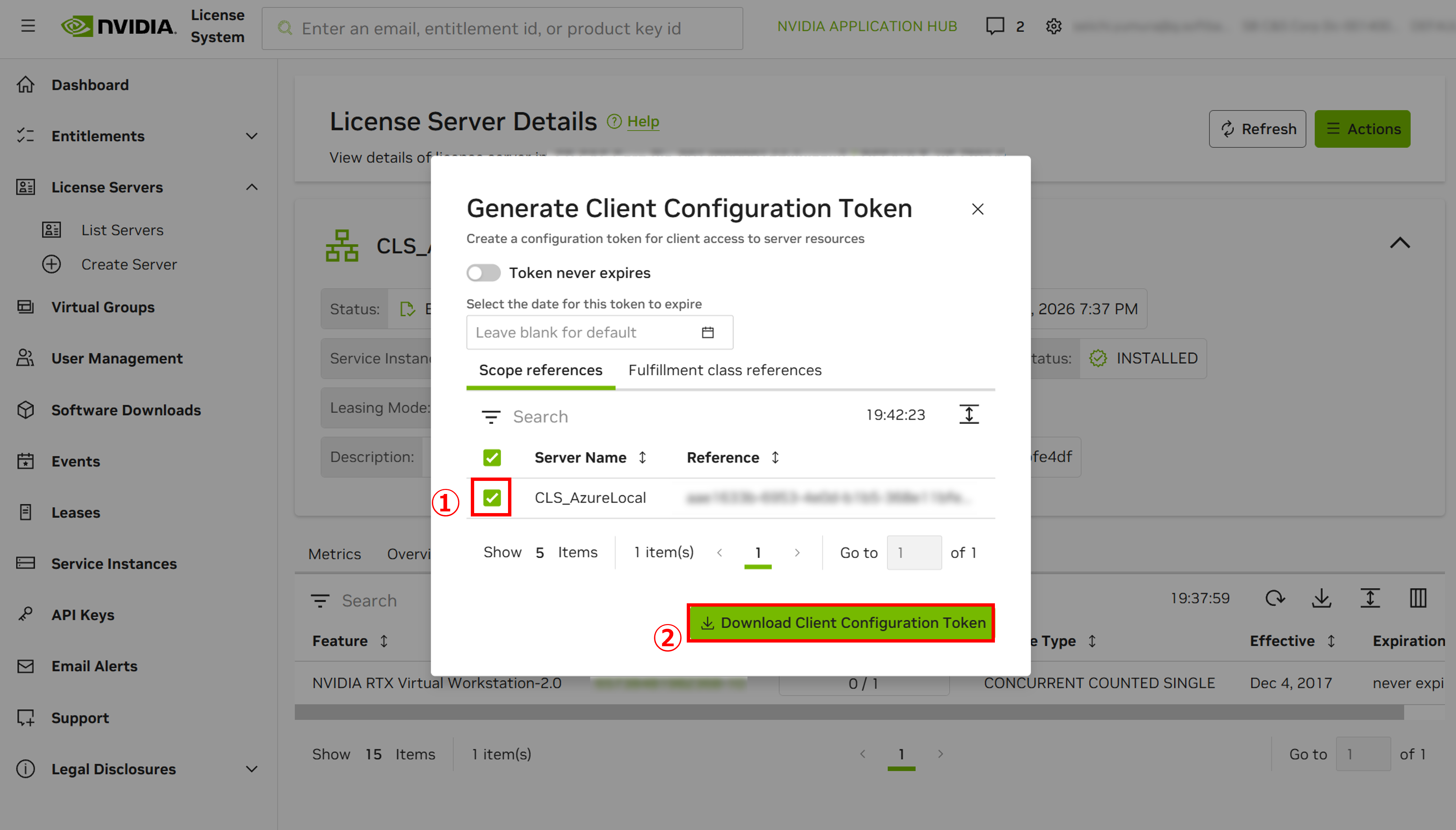The image size is (1456, 830).
Task: Open the Actions button menu
Action: pos(1362,129)
